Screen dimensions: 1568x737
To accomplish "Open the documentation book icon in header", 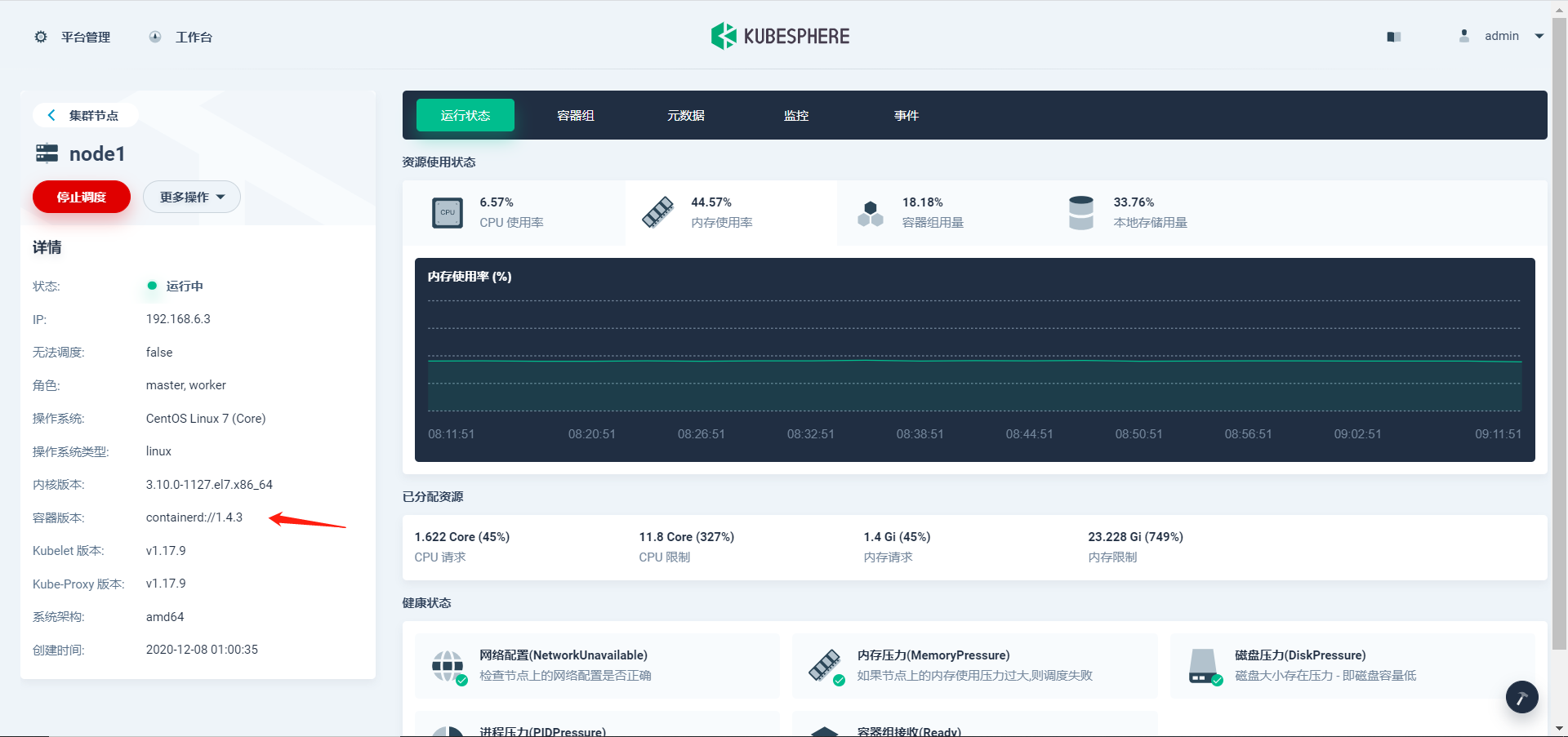I will tap(1394, 37).
